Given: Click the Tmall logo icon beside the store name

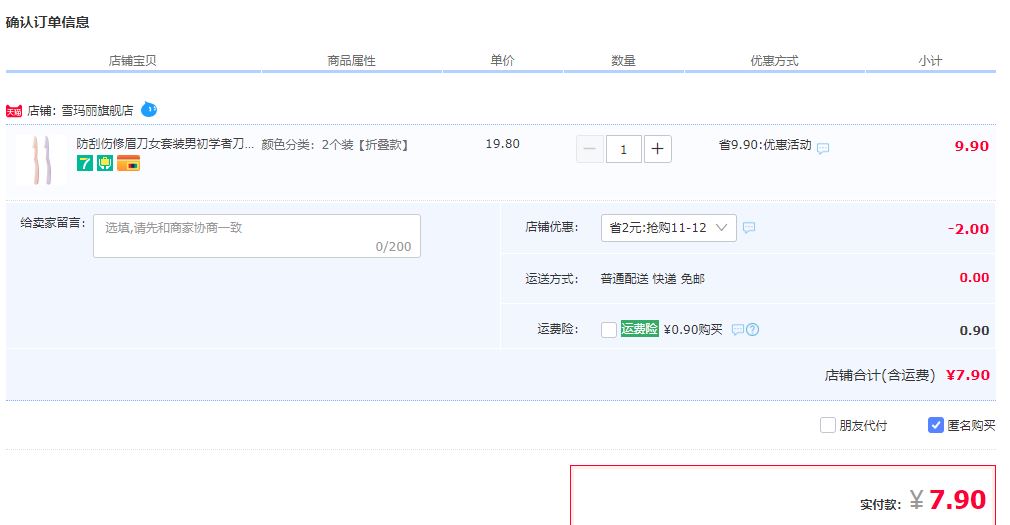Looking at the screenshot, I should click(14, 111).
